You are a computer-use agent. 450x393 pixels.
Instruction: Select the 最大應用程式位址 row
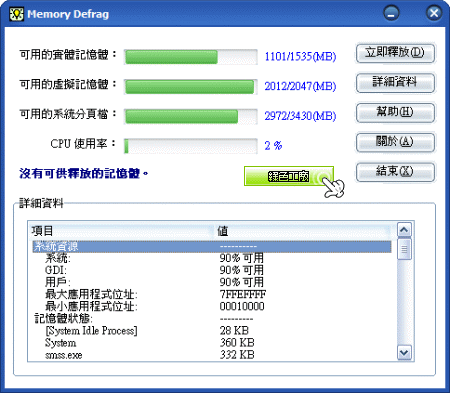pos(212,294)
